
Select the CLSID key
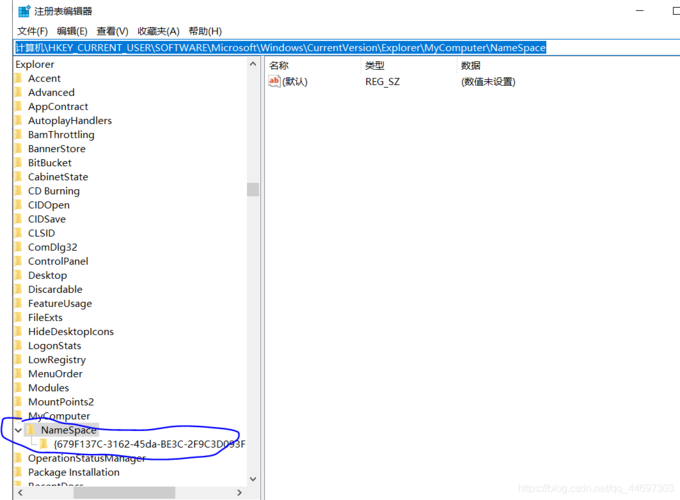[x=42, y=233]
